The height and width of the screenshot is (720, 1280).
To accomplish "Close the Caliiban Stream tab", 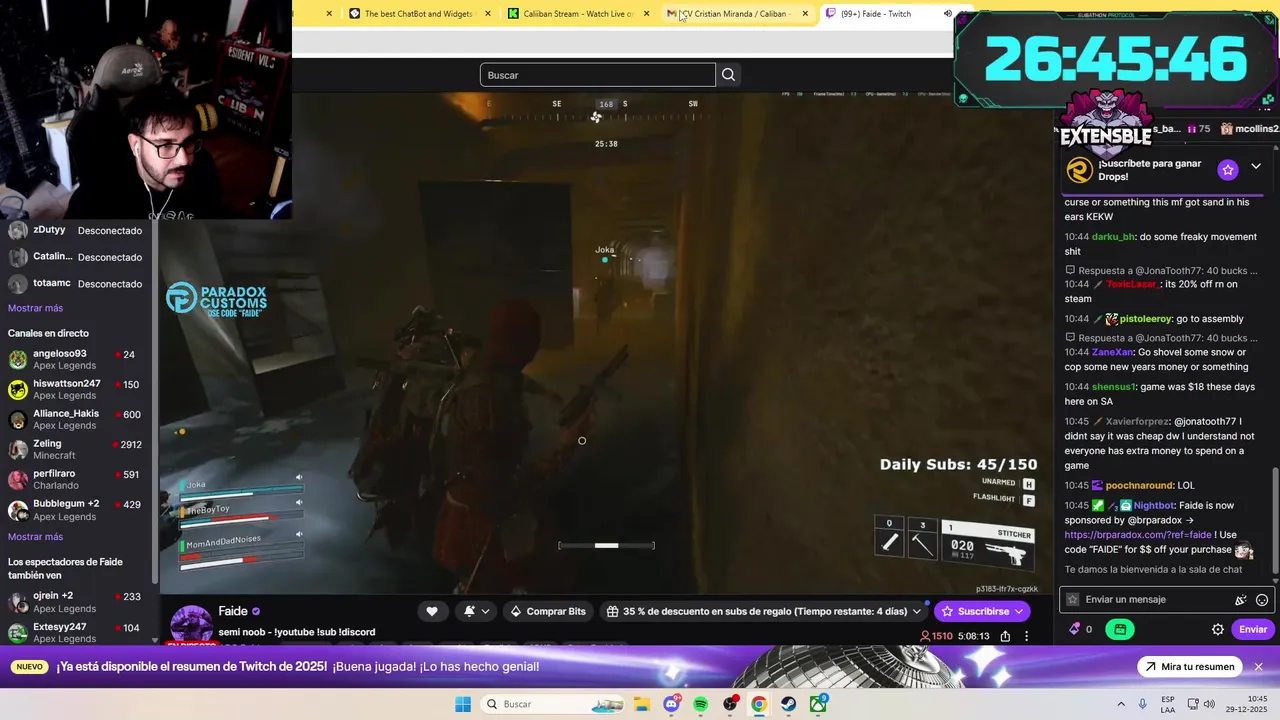I will click(646, 14).
